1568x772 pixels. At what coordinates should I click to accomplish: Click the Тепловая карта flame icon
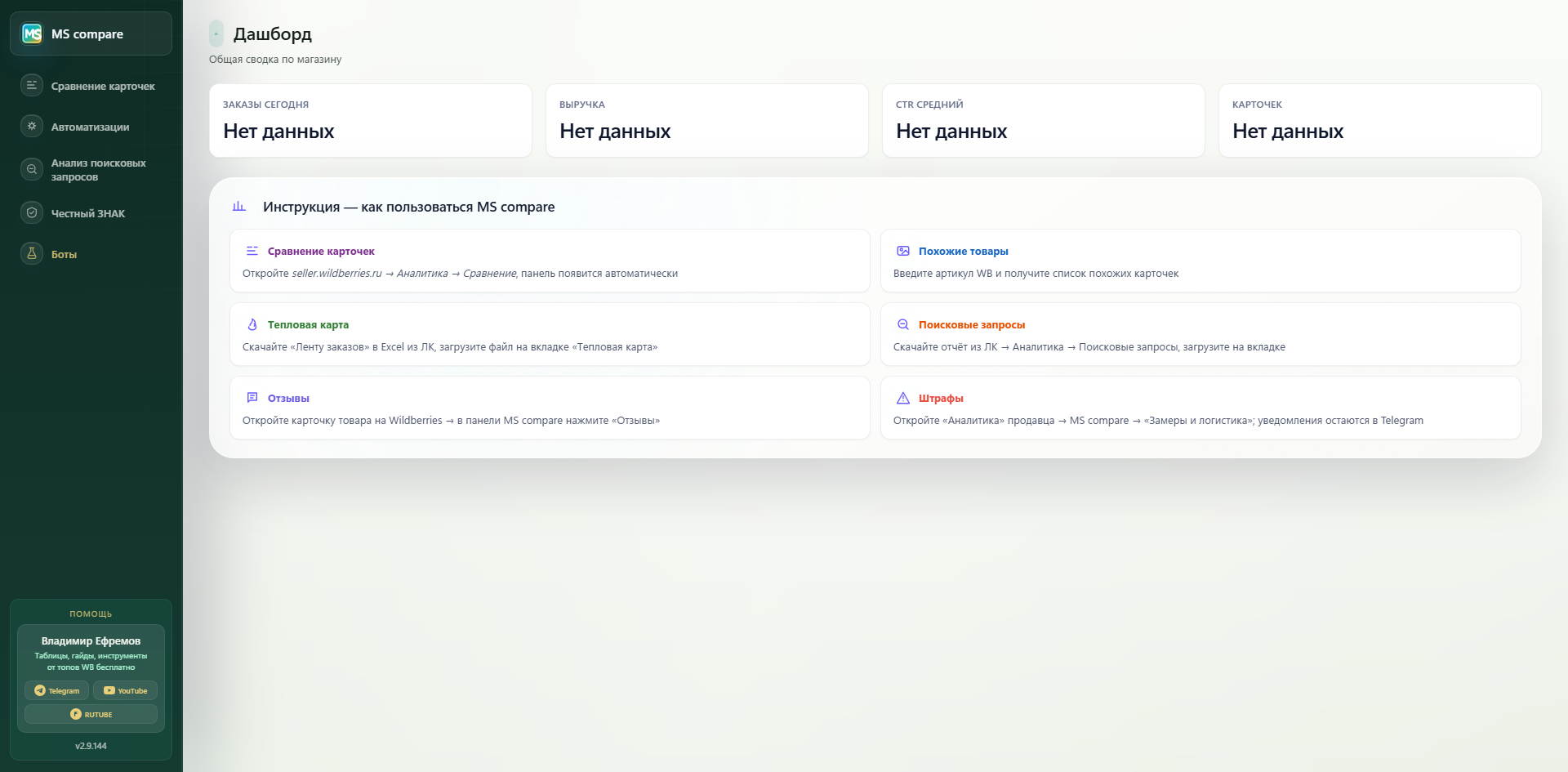click(252, 324)
